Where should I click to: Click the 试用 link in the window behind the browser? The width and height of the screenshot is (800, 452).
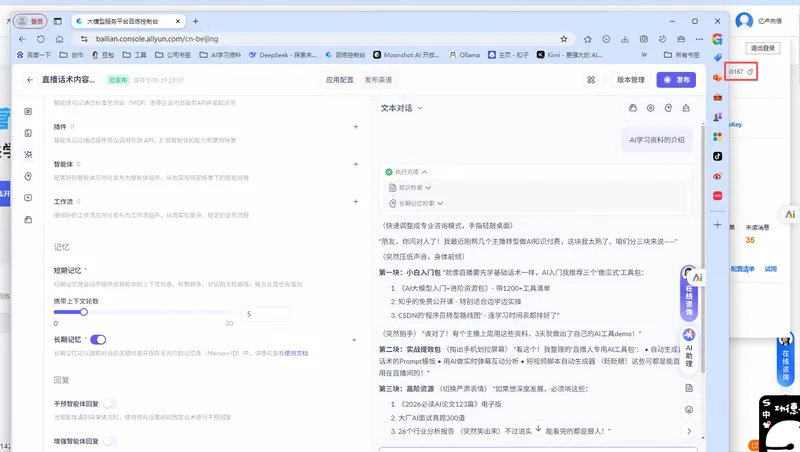770,269
